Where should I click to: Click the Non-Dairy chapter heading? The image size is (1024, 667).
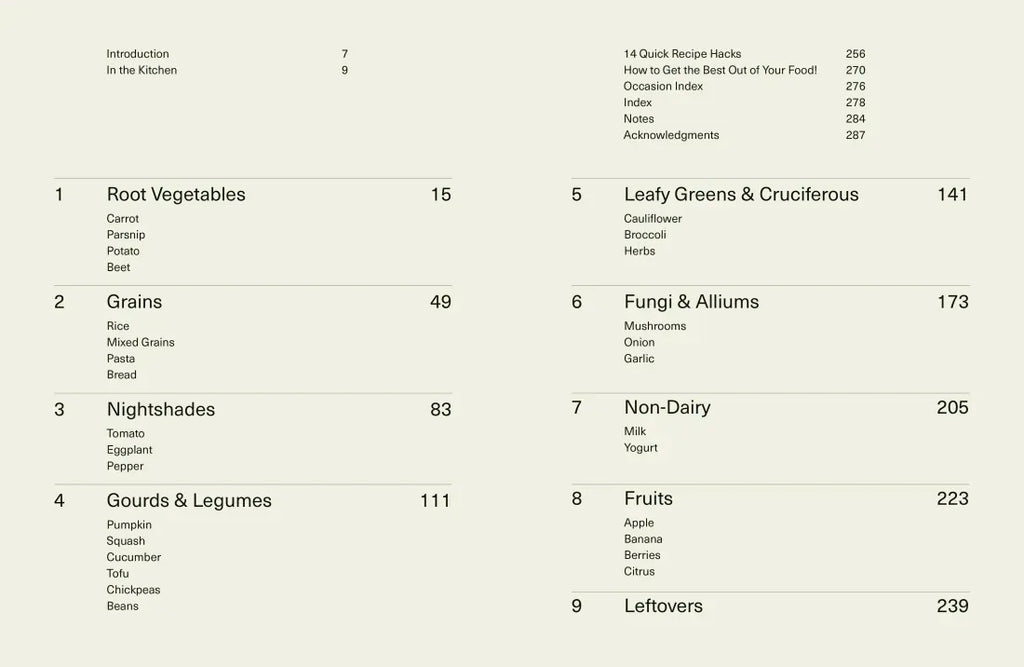point(667,407)
